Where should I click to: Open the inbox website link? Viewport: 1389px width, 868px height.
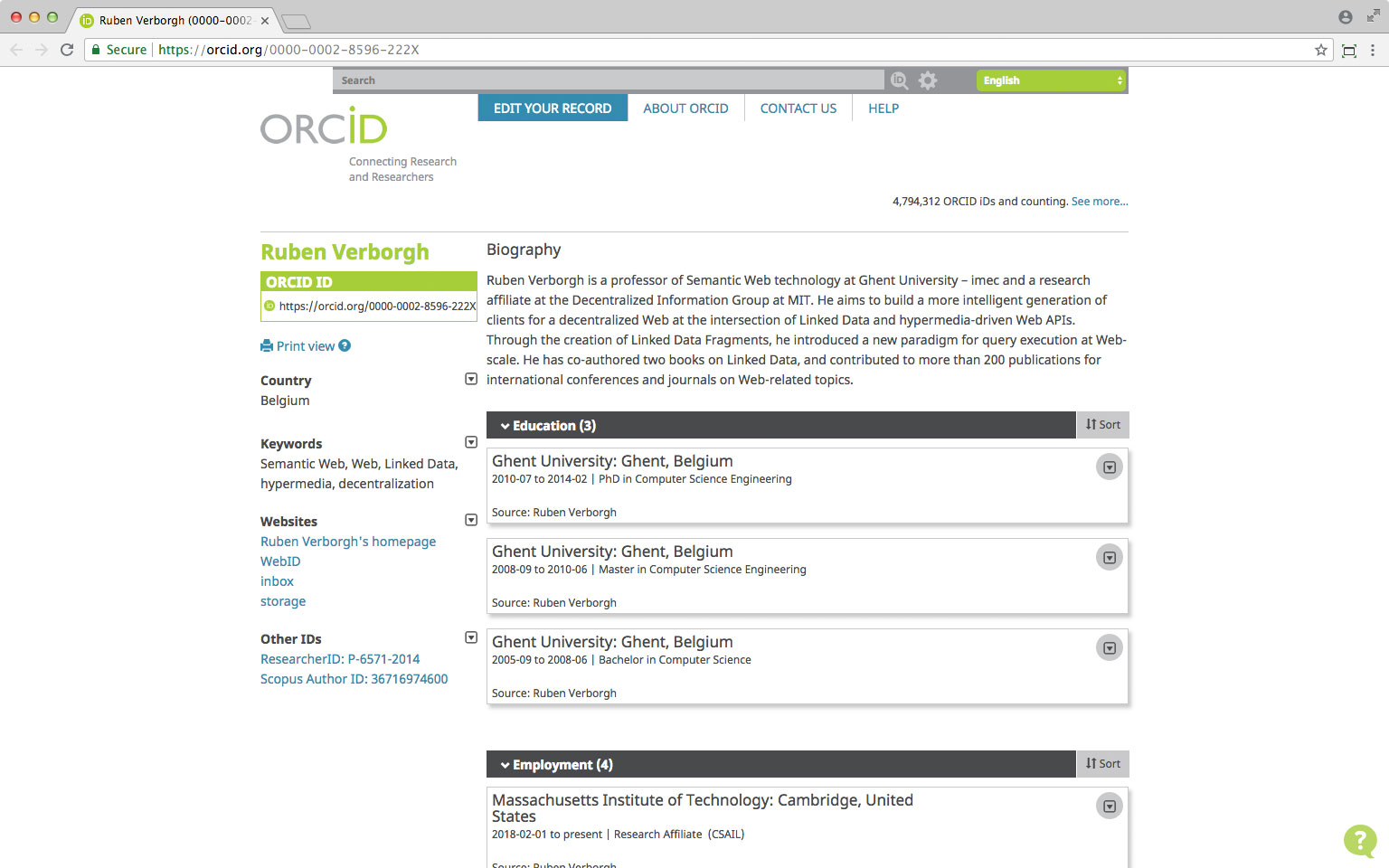(x=277, y=581)
